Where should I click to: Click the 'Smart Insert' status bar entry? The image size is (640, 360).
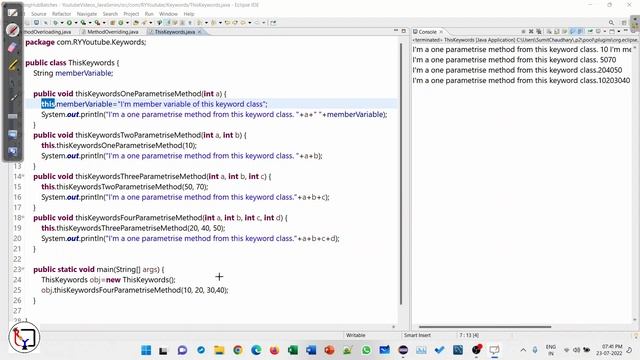[417, 335]
